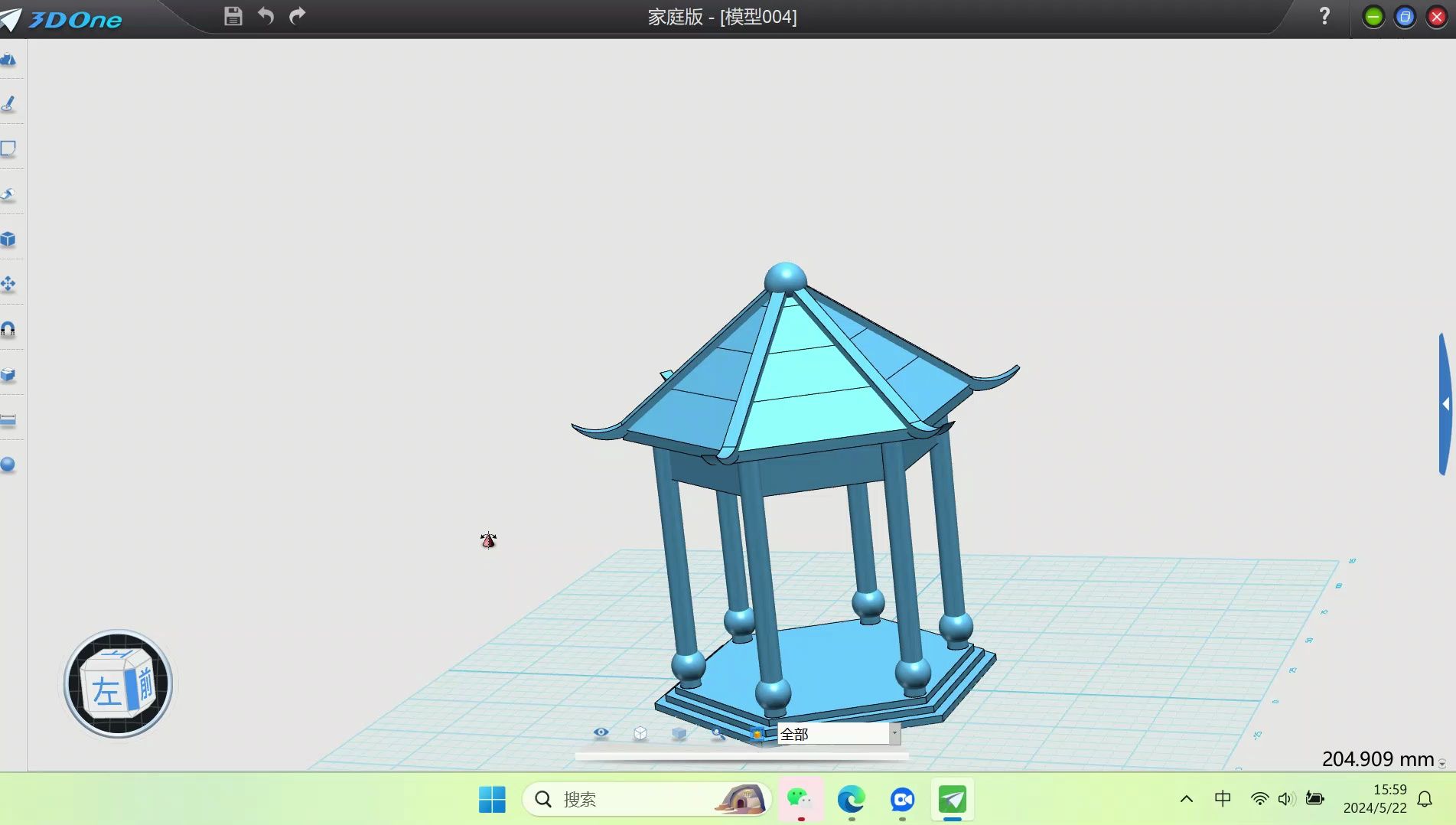
Task: Open the measure ruler tool
Action: click(x=9, y=420)
